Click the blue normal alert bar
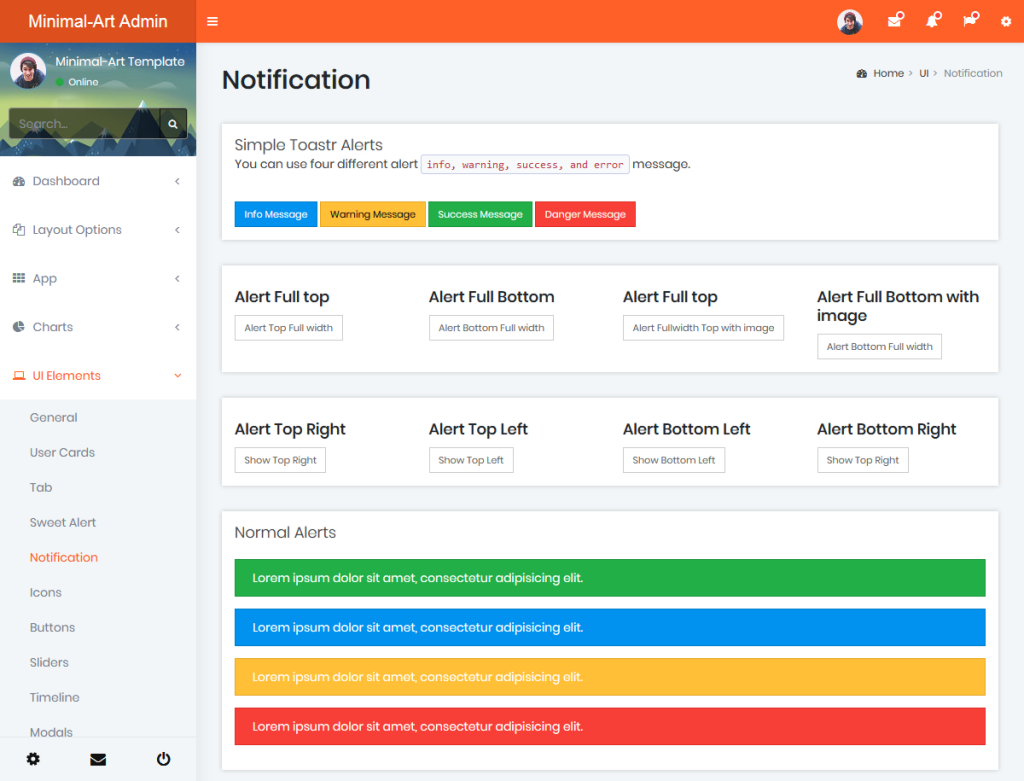 pos(610,628)
